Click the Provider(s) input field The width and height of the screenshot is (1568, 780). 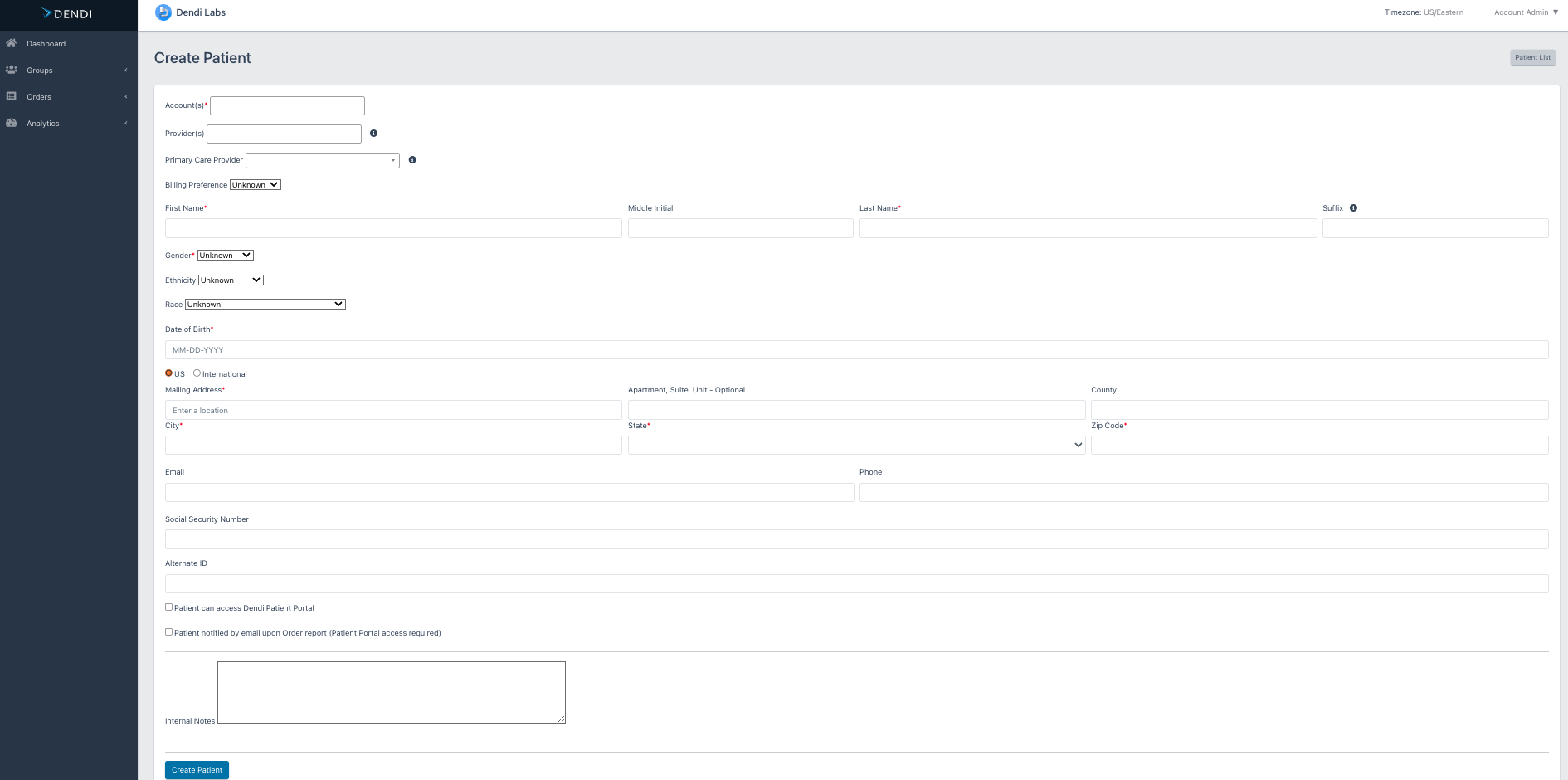284,134
